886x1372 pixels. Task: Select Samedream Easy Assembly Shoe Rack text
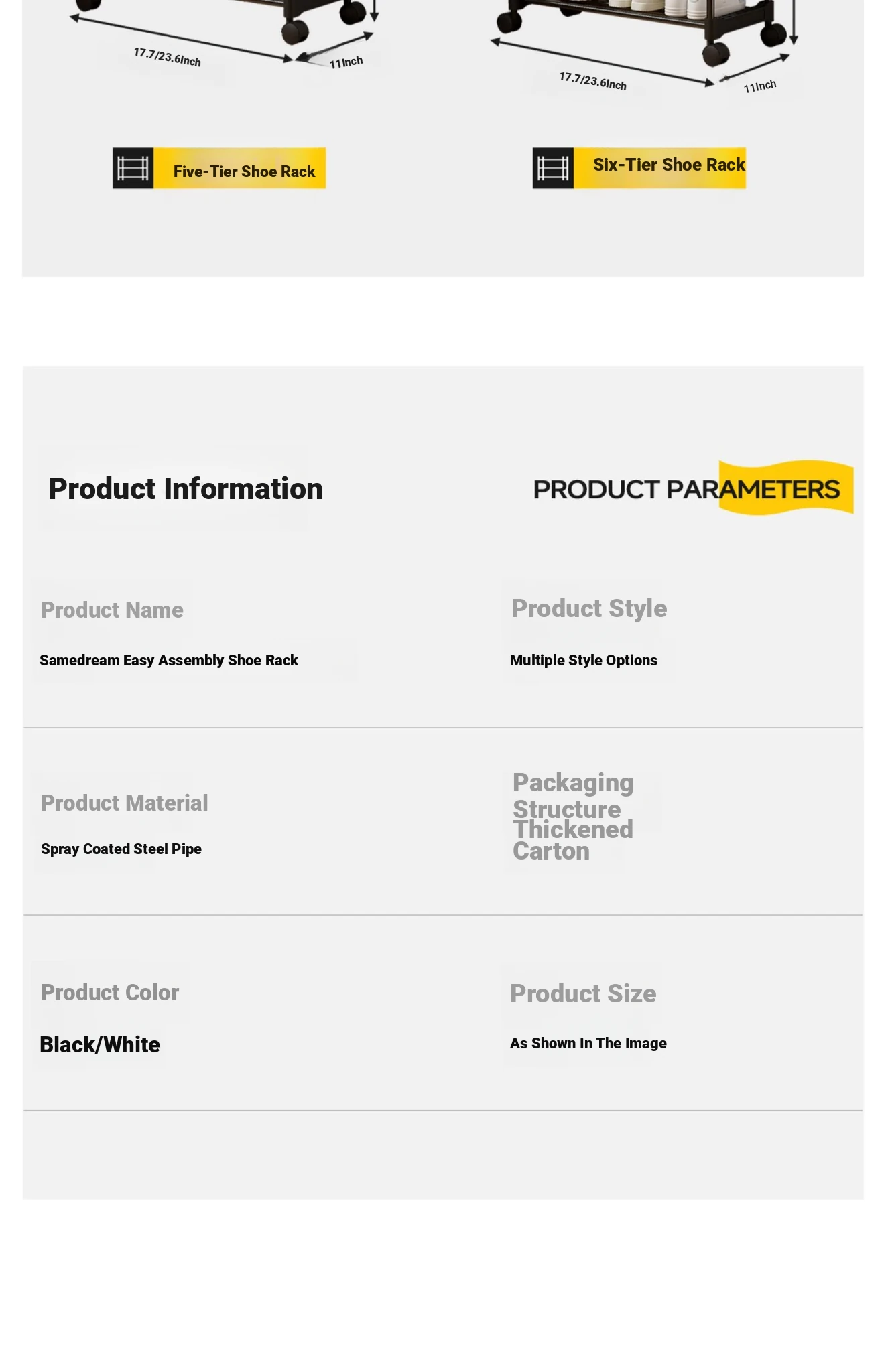(x=169, y=661)
